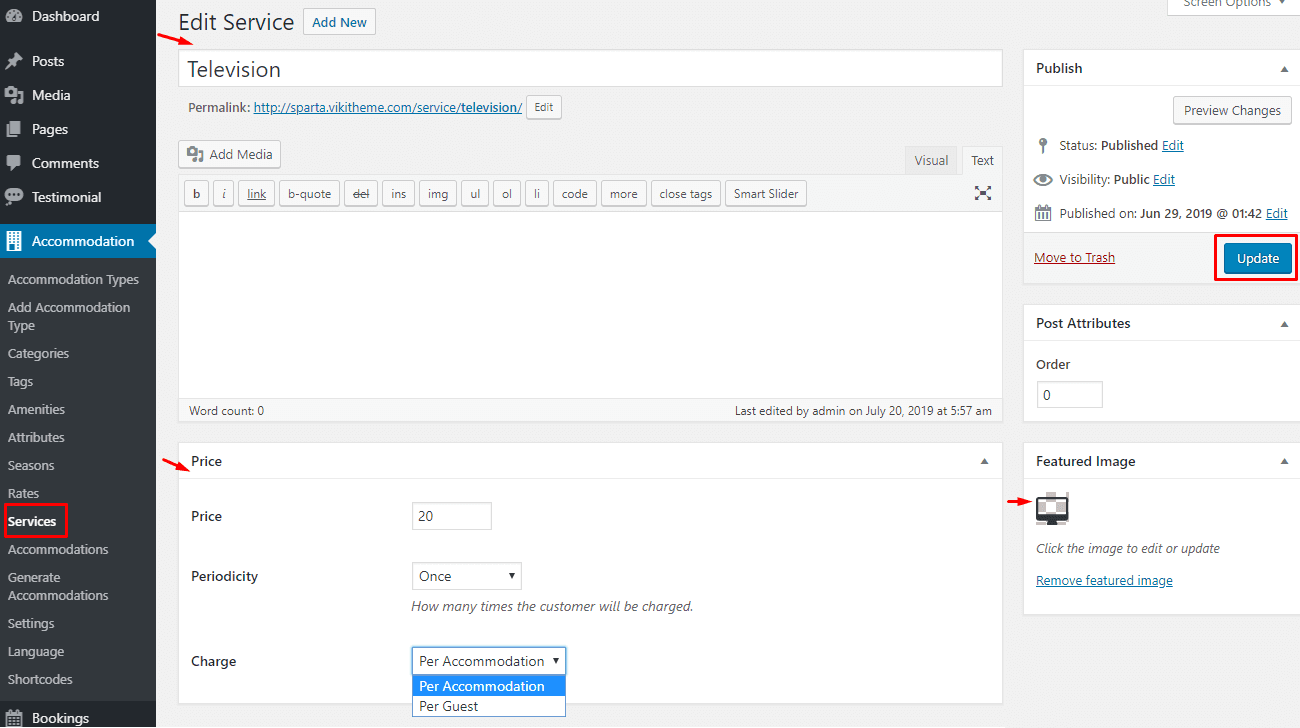Click the Update button
The height and width of the screenshot is (728, 1300).
(1257, 258)
